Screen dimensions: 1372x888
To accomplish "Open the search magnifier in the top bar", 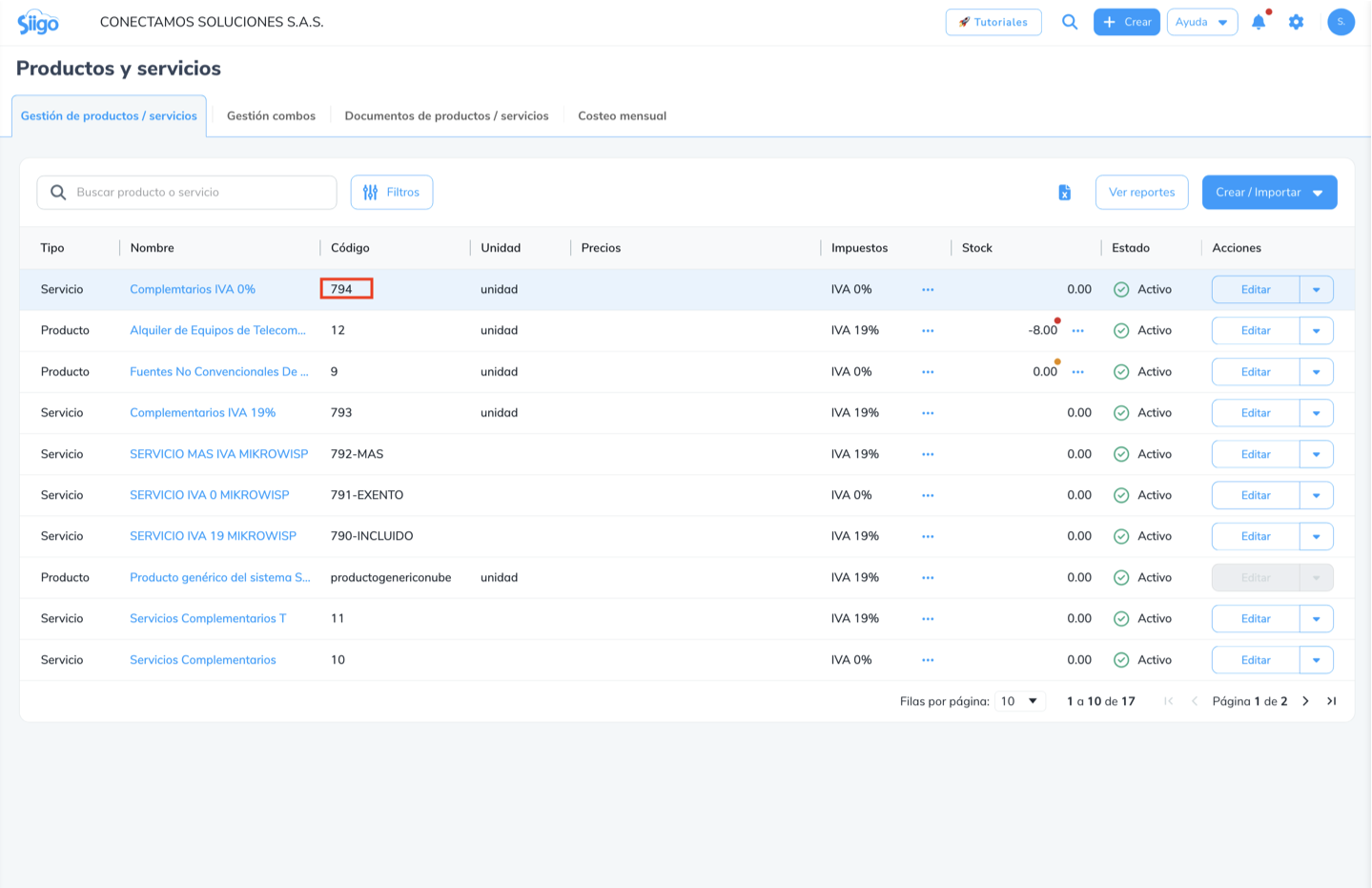I will [x=1070, y=22].
